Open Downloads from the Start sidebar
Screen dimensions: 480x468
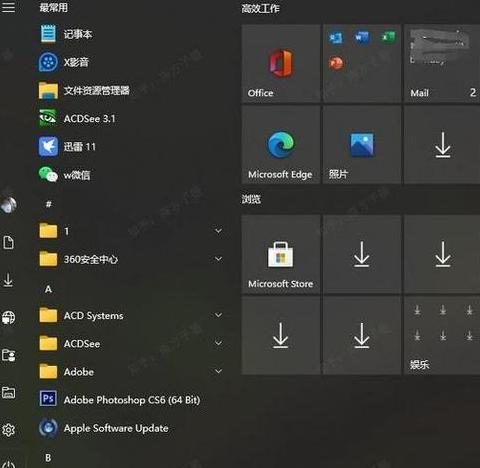(8, 280)
